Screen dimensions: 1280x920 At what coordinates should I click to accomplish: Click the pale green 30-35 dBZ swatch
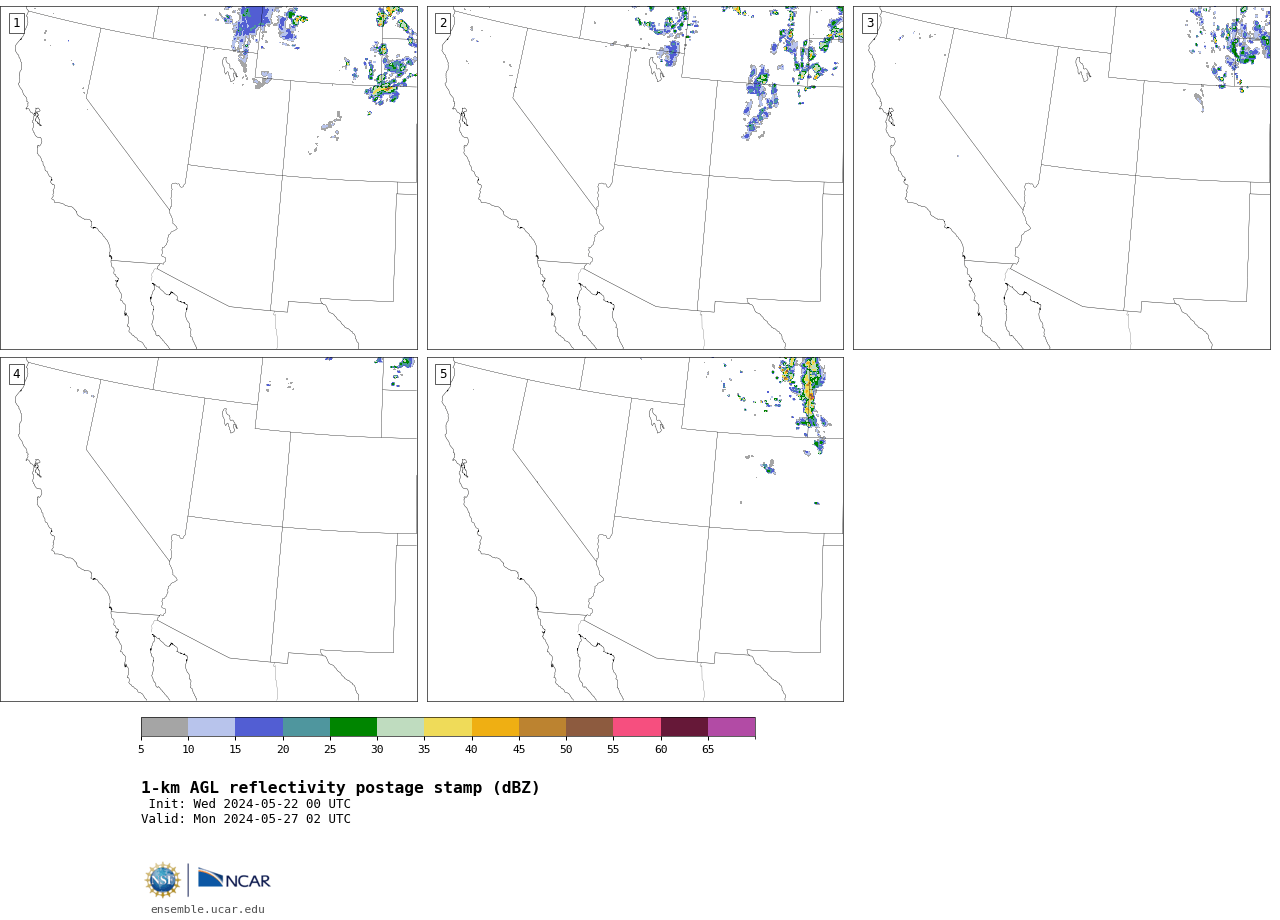(x=400, y=727)
